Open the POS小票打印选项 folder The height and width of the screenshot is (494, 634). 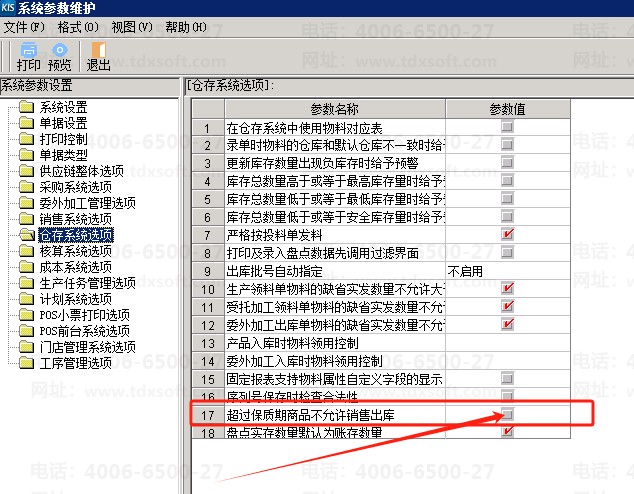(x=27, y=315)
